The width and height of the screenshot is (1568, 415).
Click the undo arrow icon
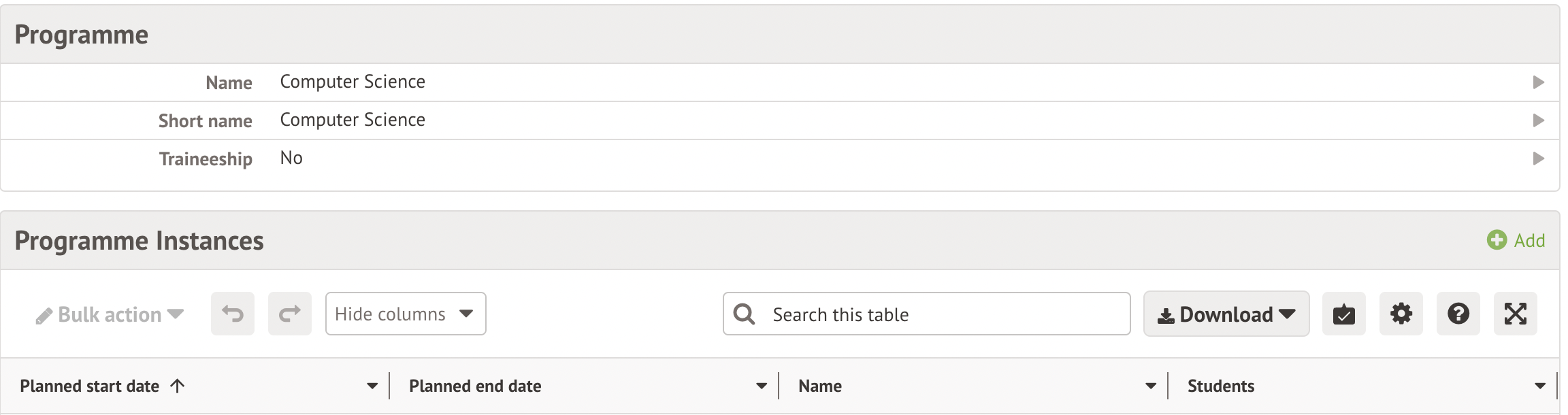pos(233,314)
